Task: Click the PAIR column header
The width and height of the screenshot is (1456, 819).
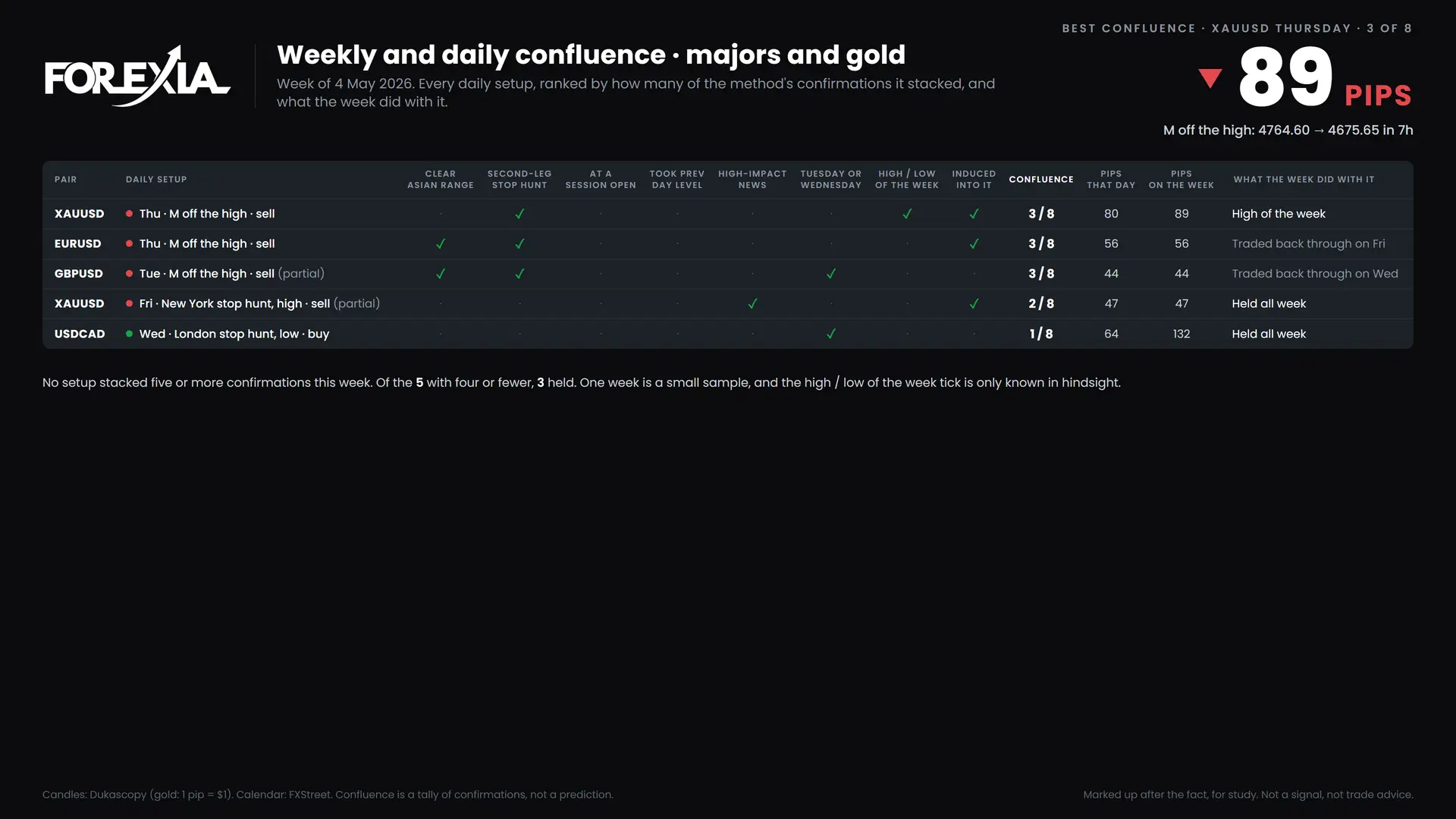Action: [65, 180]
